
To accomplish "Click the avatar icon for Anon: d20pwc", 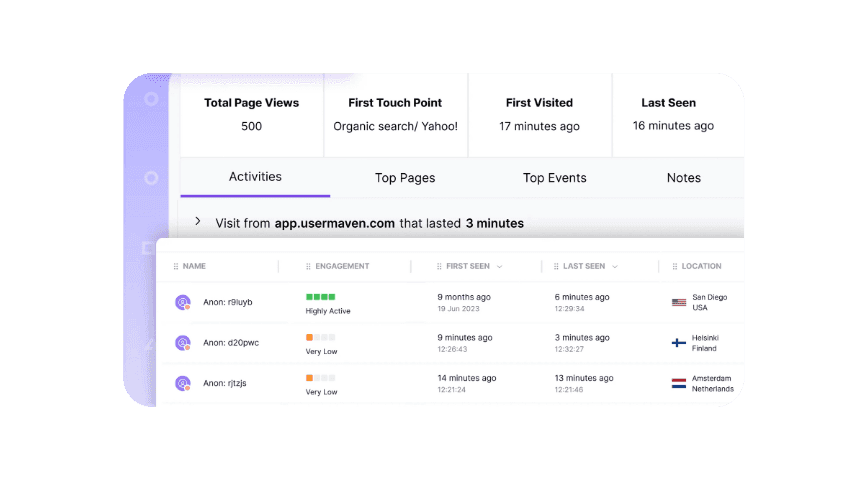I will [x=183, y=343].
